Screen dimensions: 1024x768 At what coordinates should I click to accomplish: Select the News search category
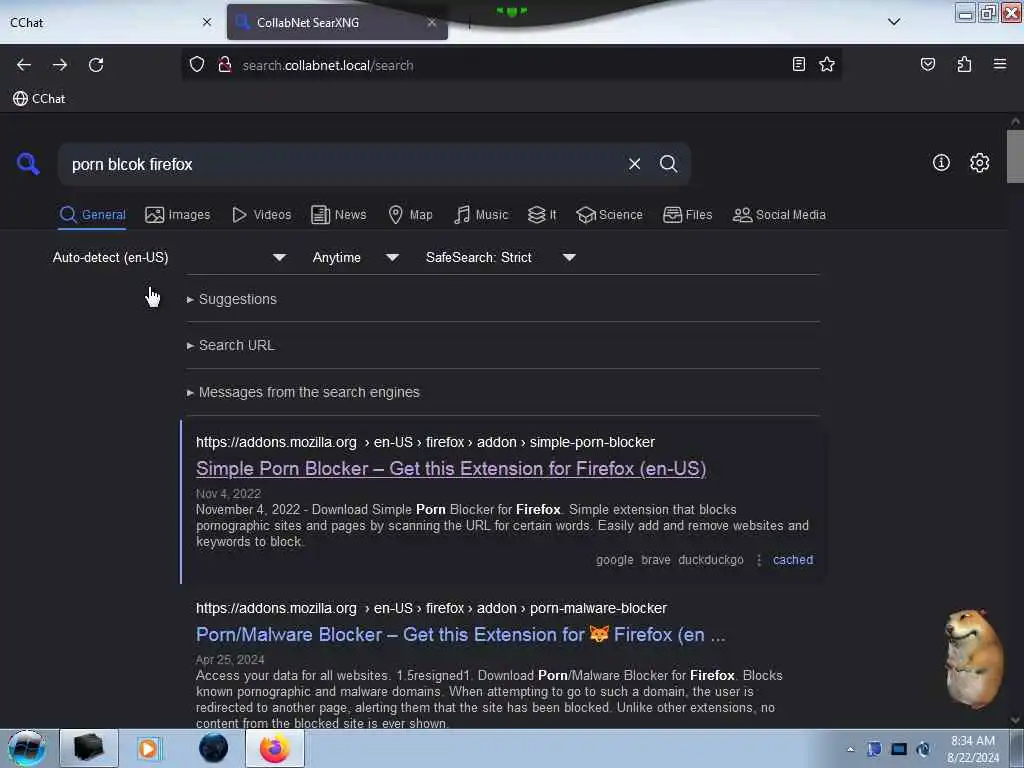[x=338, y=215]
